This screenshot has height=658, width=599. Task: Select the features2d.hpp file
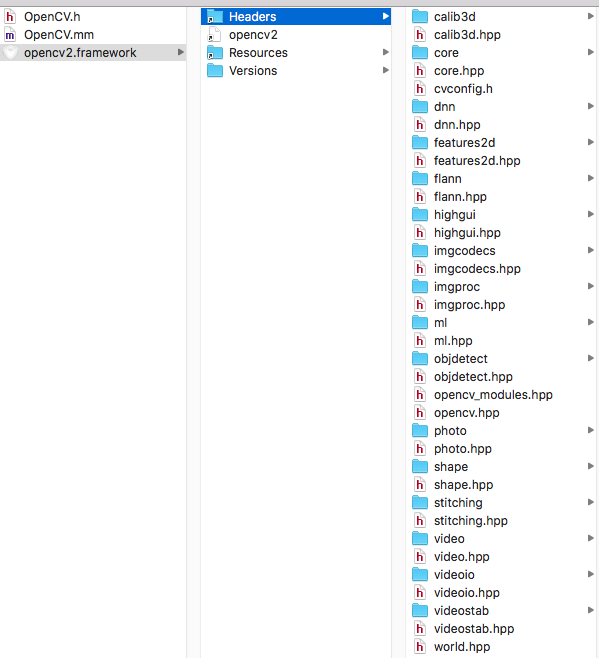coord(477,161)
